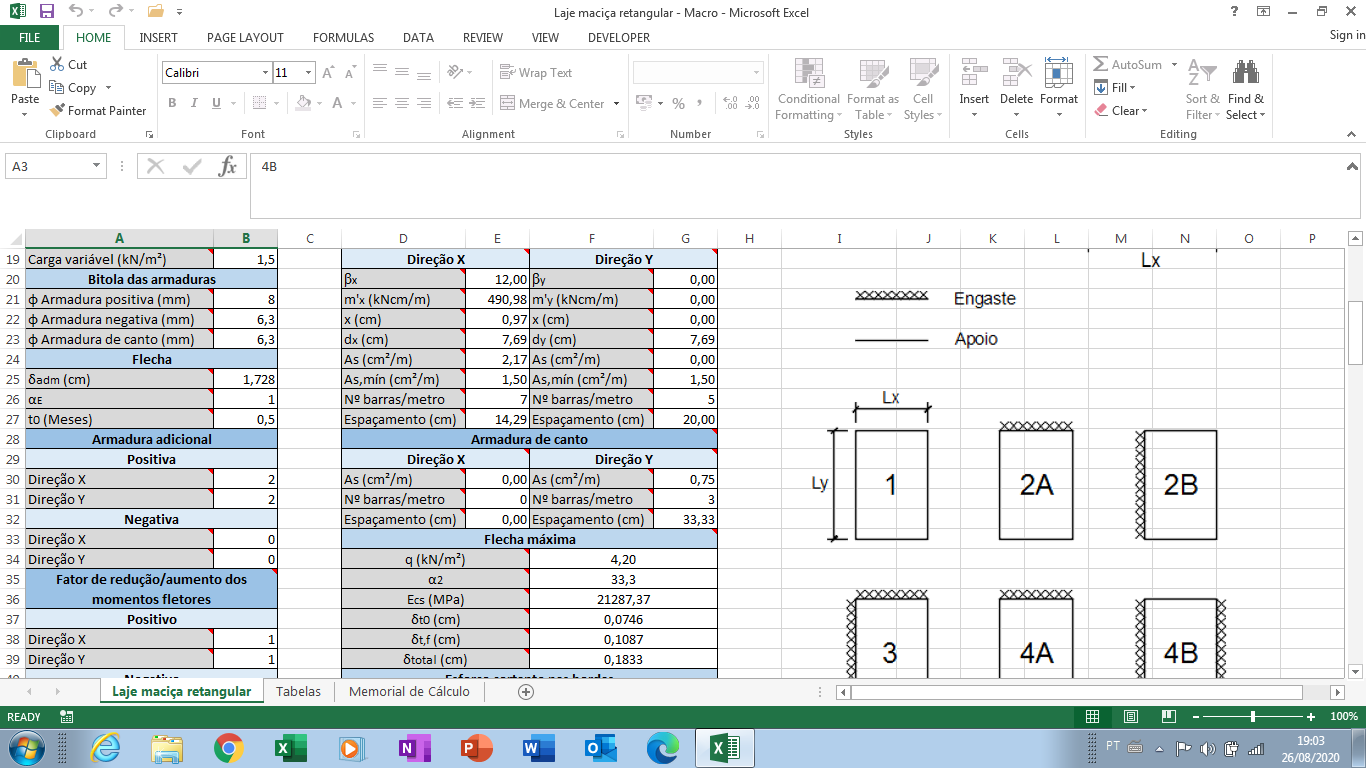This screenshot has width=1366, height=768.
Task: Switch to the PAGE LAYOUT tab
Action: [x=245, y=38]
